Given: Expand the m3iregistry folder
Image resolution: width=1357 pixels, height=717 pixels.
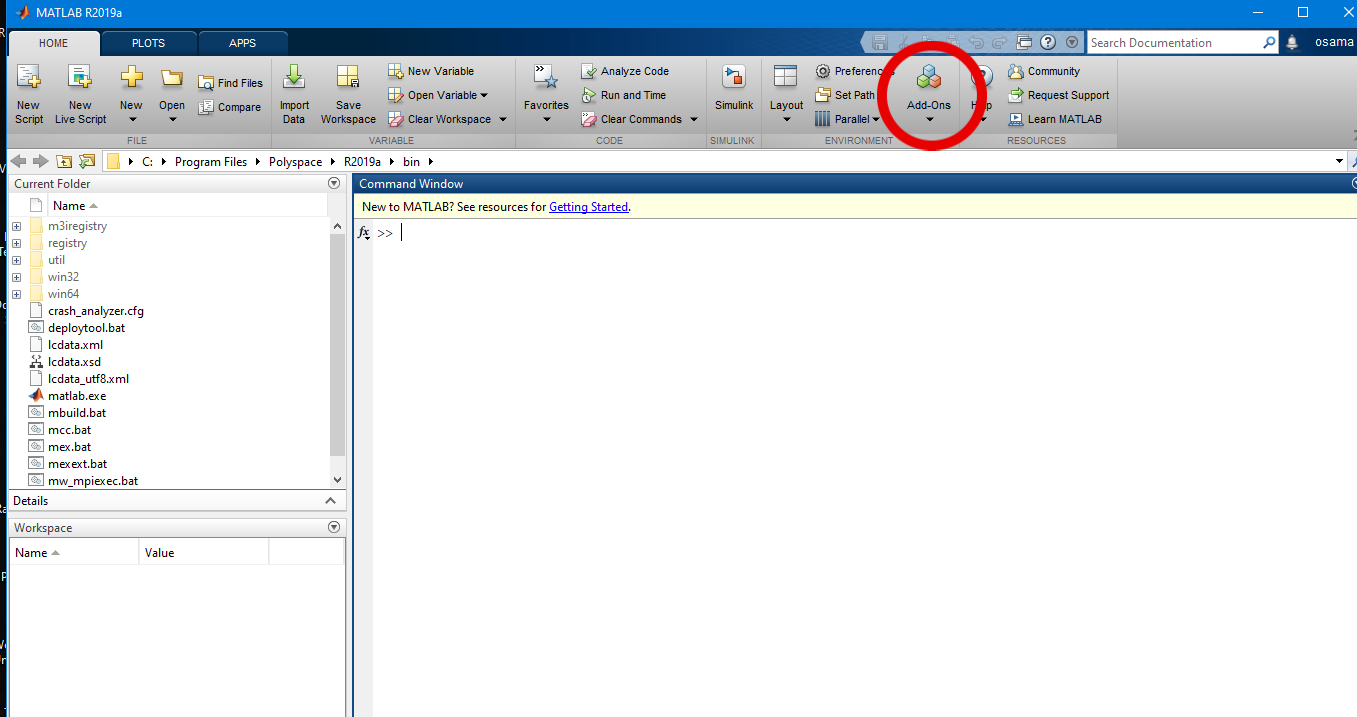Looking at the screenshot, I should (x=17, y=226).
